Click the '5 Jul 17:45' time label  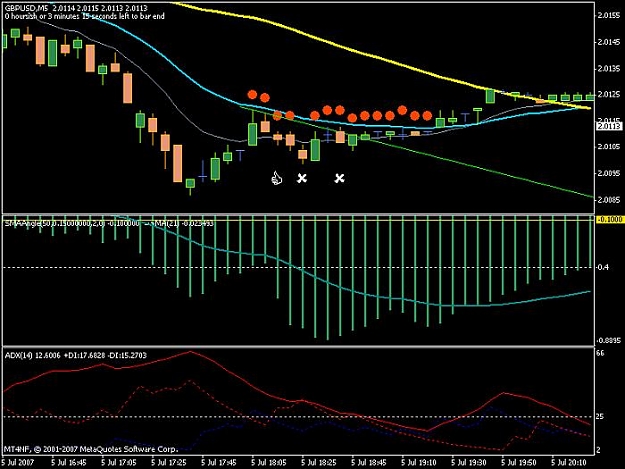point(219,463)
